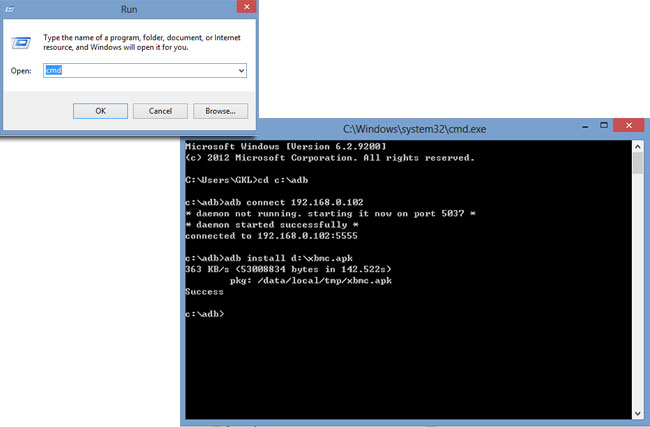Image resolution: width=650 pixels, height=427 pixels.
Task: Click the '363 KB/s (53008834 bytes' output line
Action: pyautogui.click(x=288, y=269)
